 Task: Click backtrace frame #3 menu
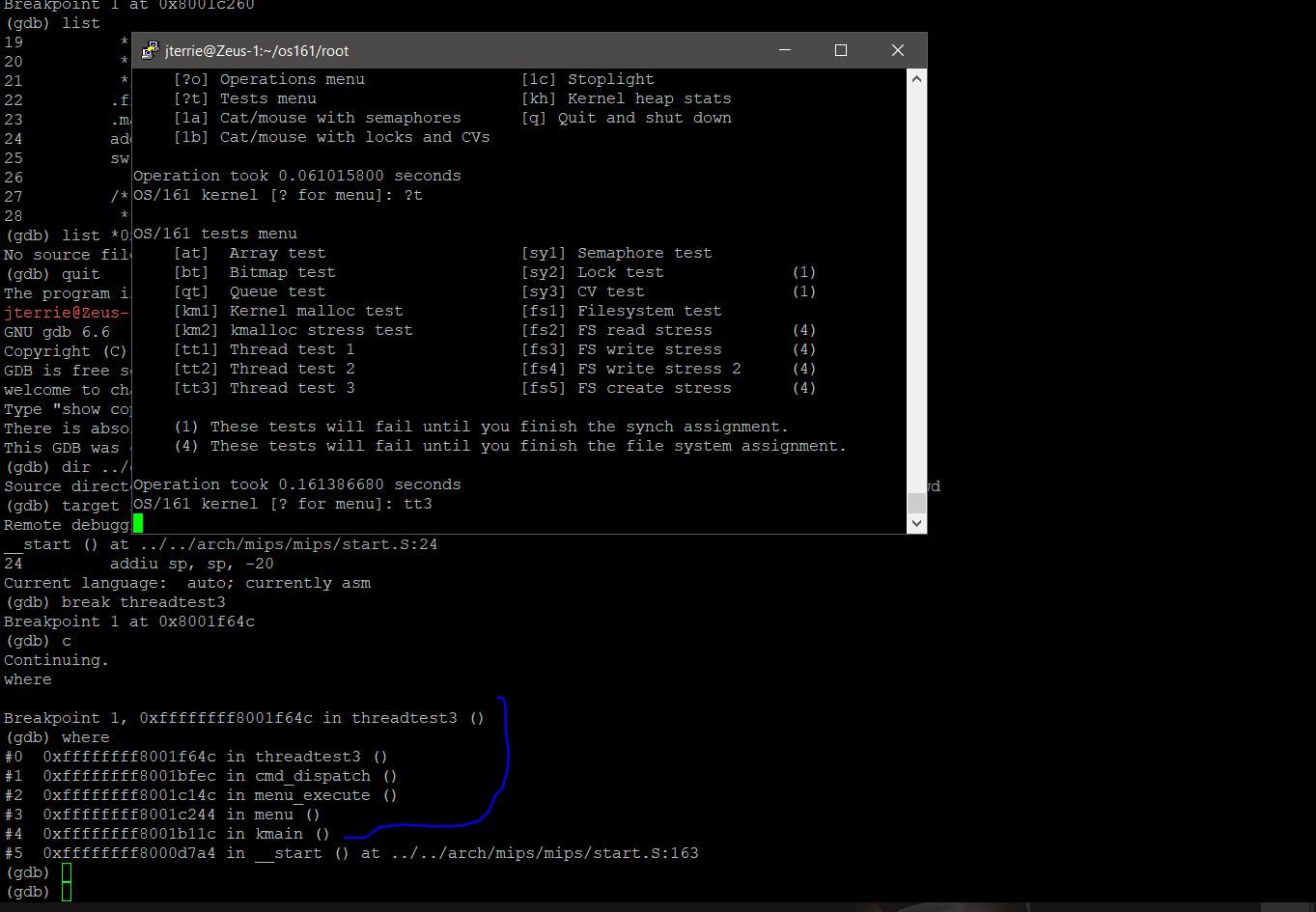click(162, 815)
